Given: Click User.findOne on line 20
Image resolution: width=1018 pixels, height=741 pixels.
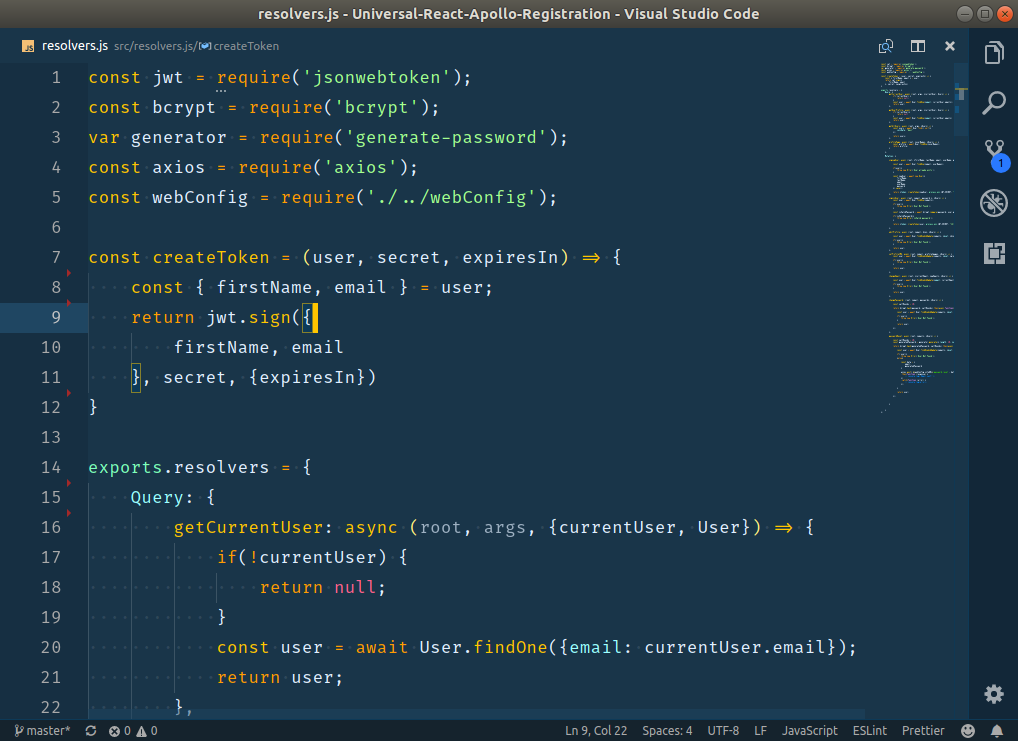Looking at the screenshot, I should coord(484,647).
